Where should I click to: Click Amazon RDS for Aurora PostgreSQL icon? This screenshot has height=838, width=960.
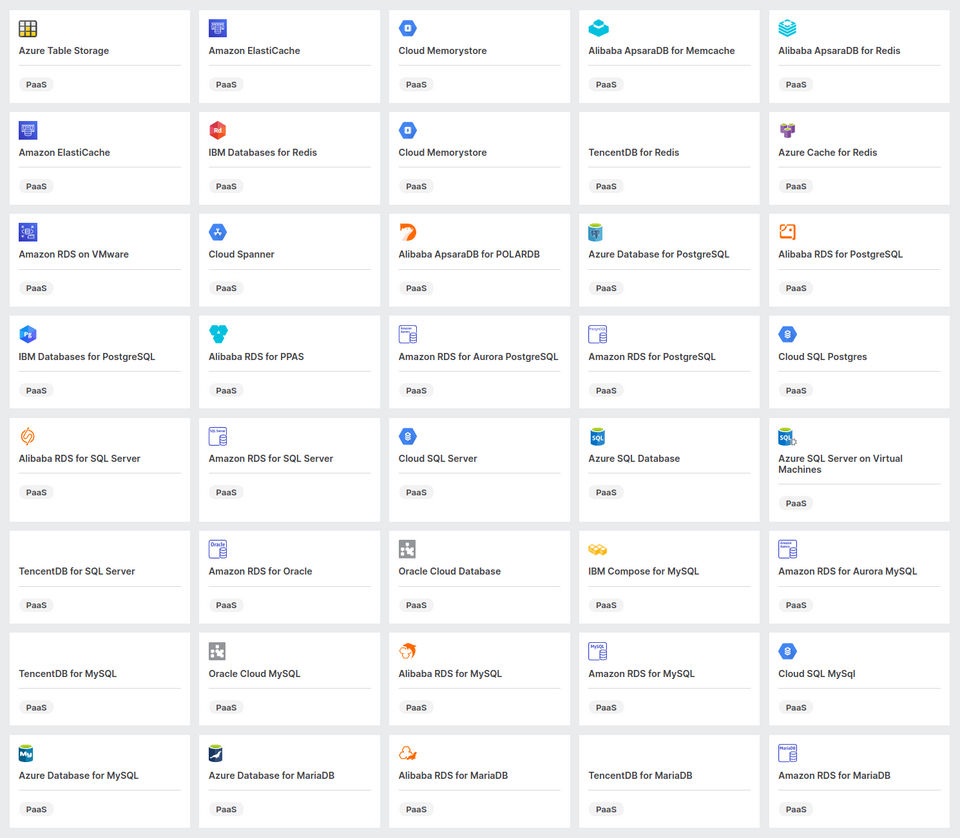[x=408, y=334]
